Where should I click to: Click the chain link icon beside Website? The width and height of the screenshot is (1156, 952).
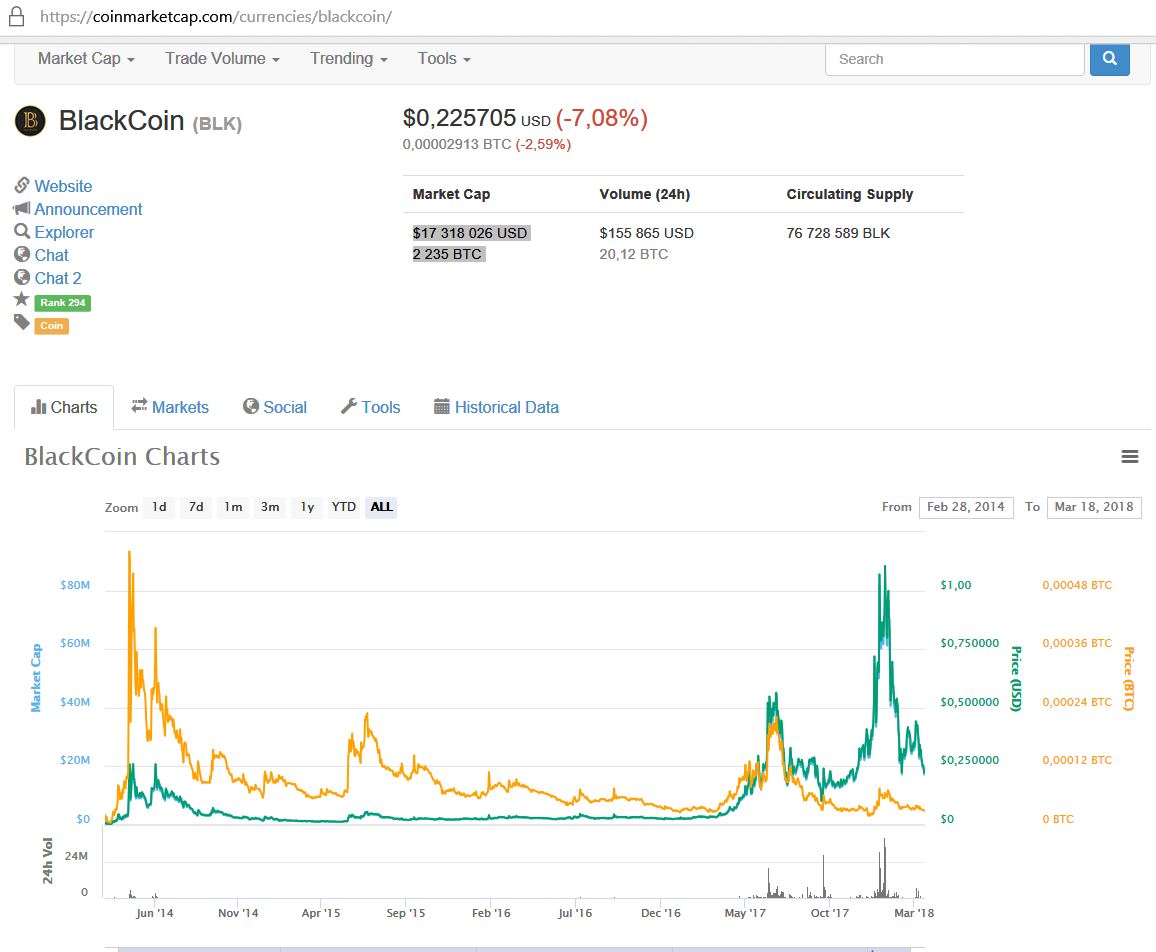point(22,186)
